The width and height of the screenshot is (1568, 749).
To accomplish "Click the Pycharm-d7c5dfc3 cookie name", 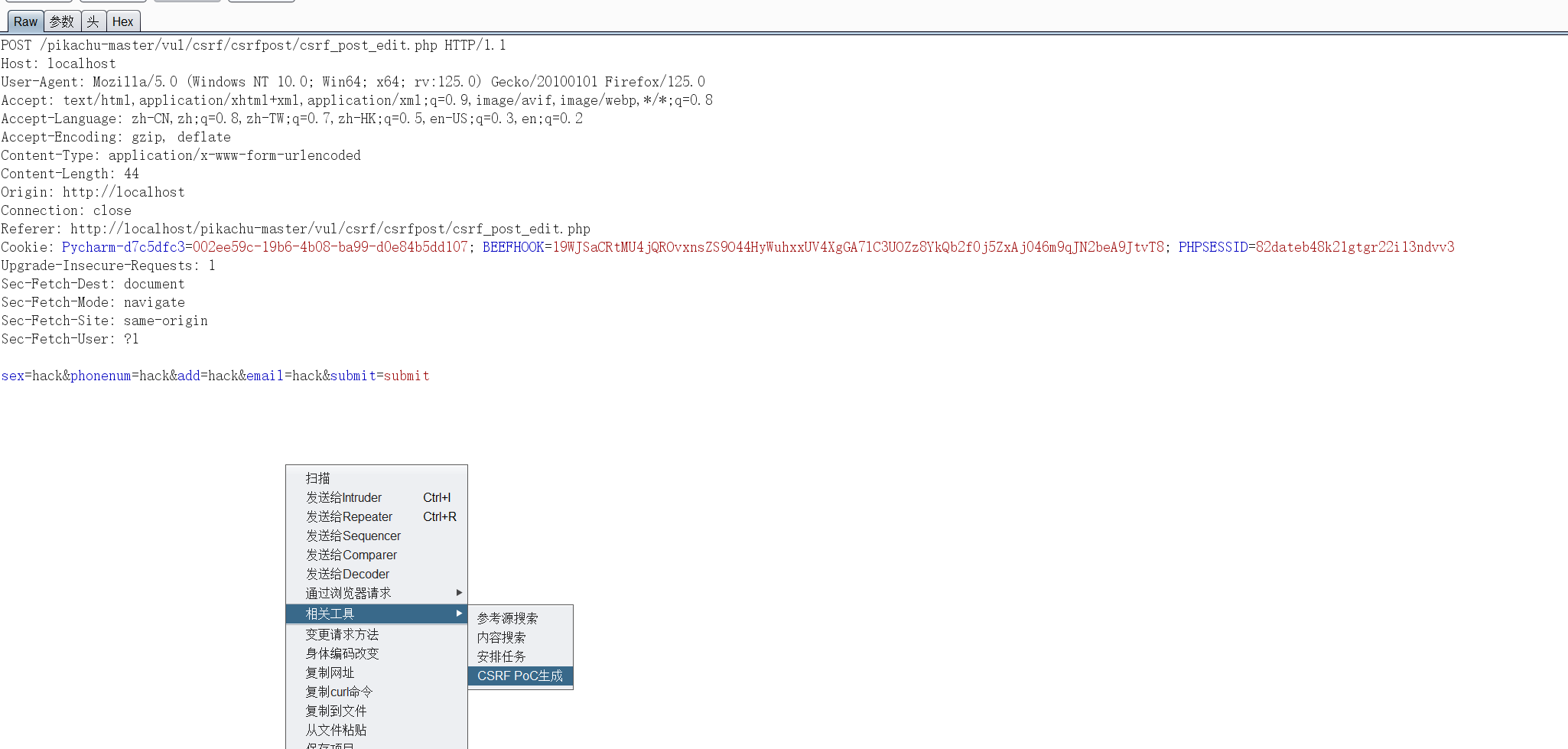I will [x=123, y=247].
